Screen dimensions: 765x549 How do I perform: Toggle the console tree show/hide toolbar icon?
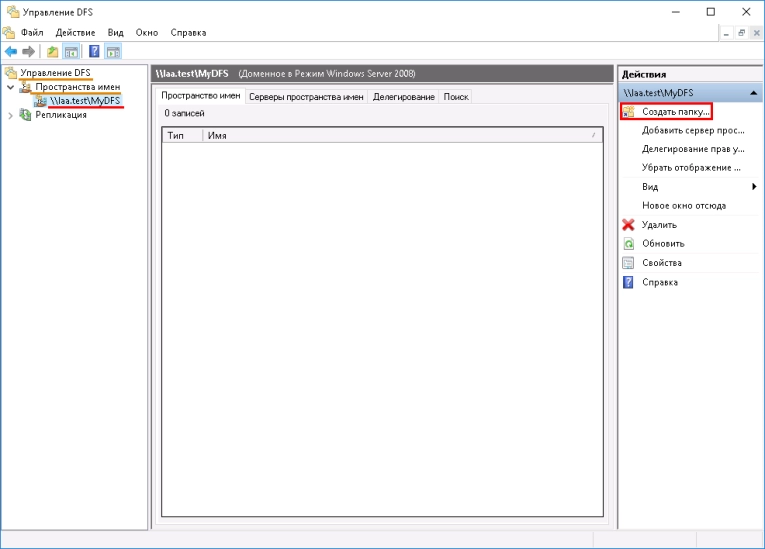[71, 52]
